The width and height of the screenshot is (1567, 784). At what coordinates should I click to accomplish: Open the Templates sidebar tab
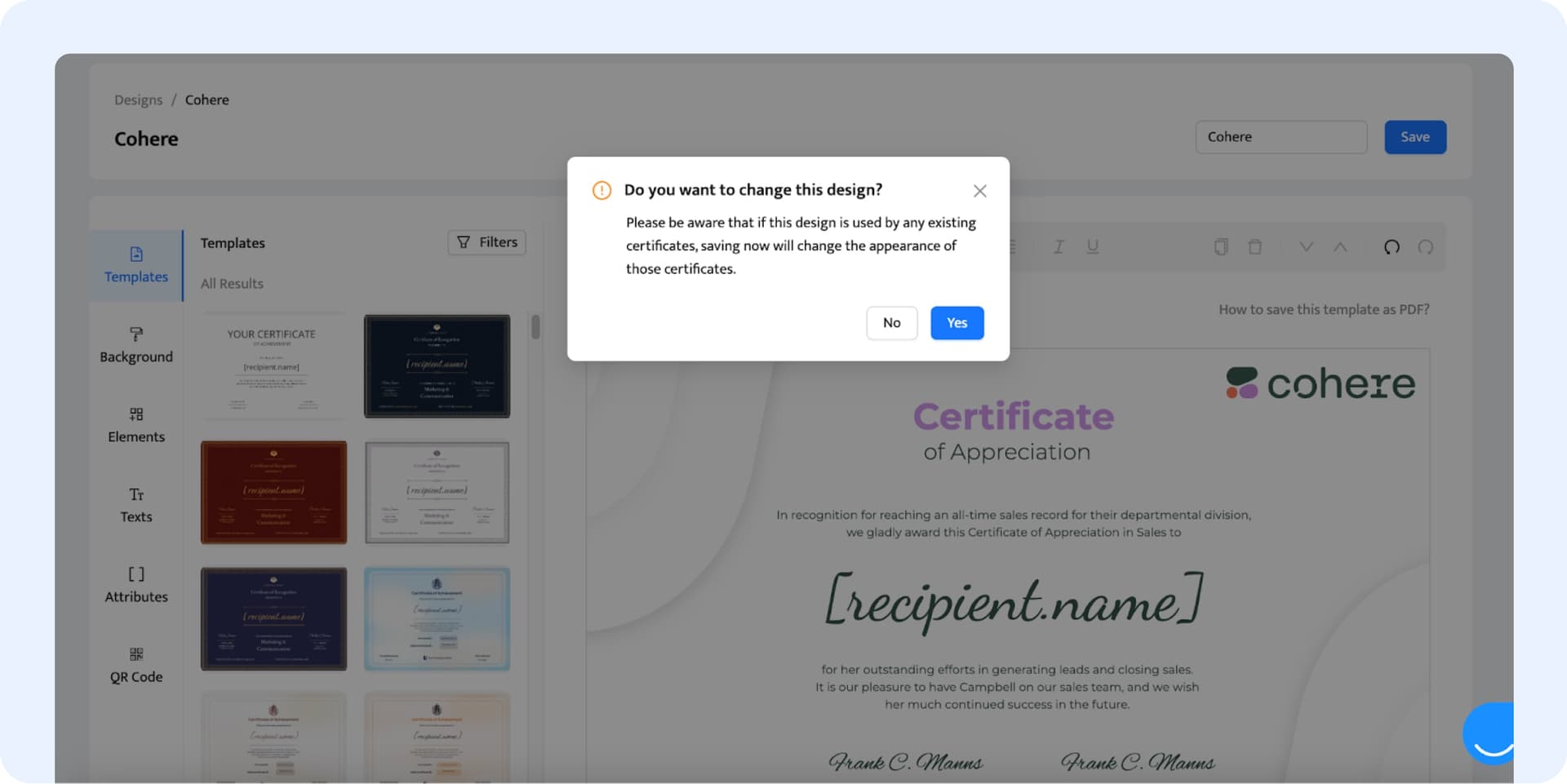136,265
